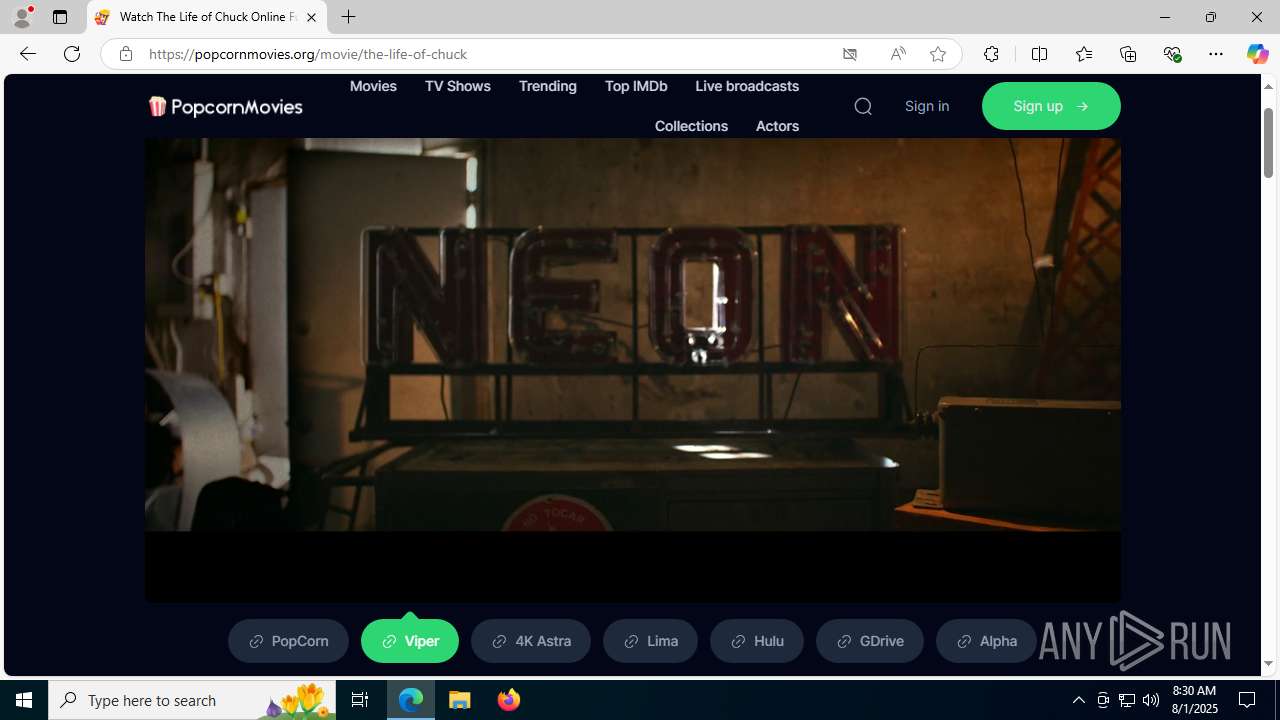Open volume control in tray
This screenshot has height=720, width=1280.
[1151, 700]
